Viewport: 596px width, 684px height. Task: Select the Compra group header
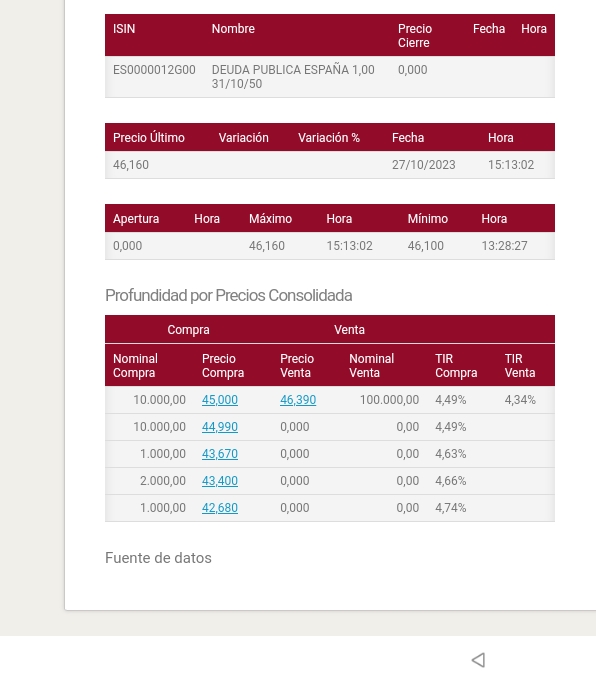coord(188,330)
